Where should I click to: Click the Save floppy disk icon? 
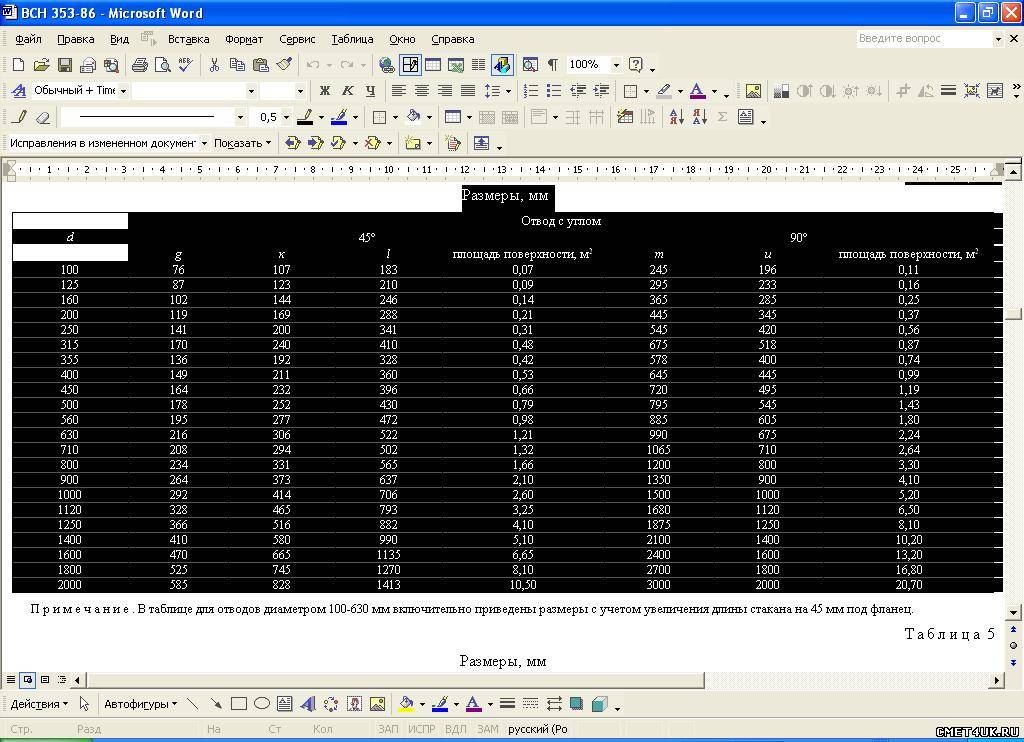65,65
